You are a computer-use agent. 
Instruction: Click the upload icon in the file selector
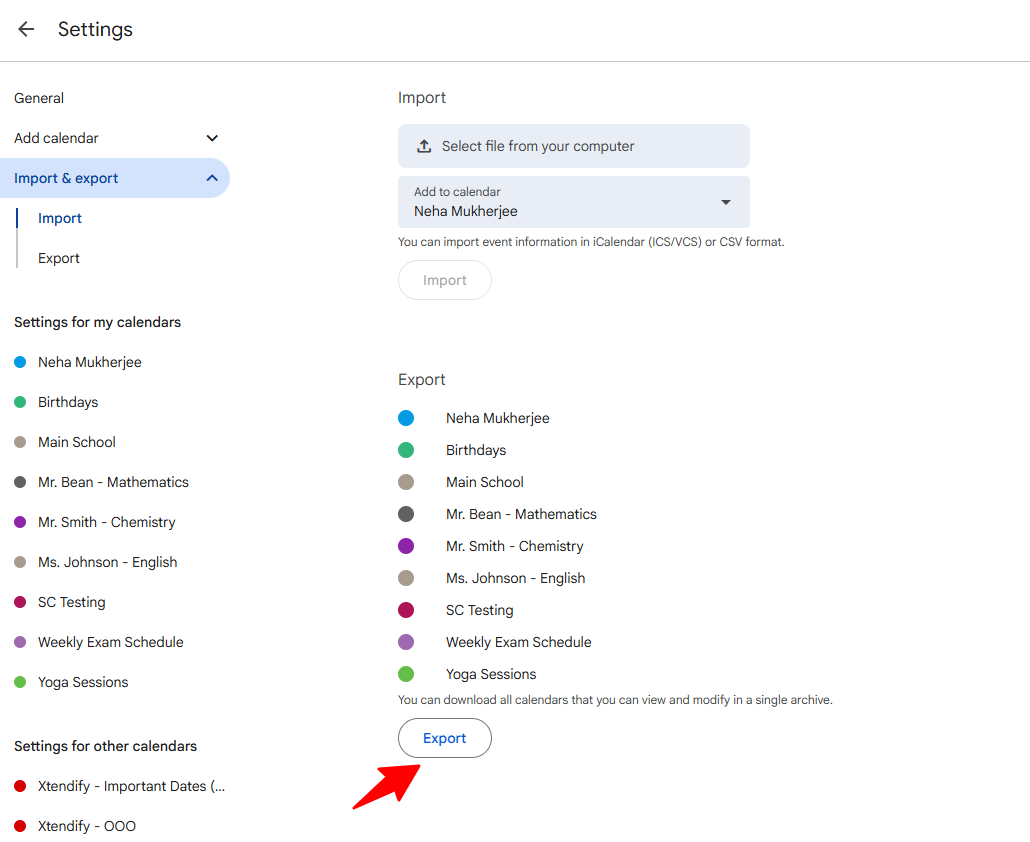pyautogui.click(x=424, y=146)
